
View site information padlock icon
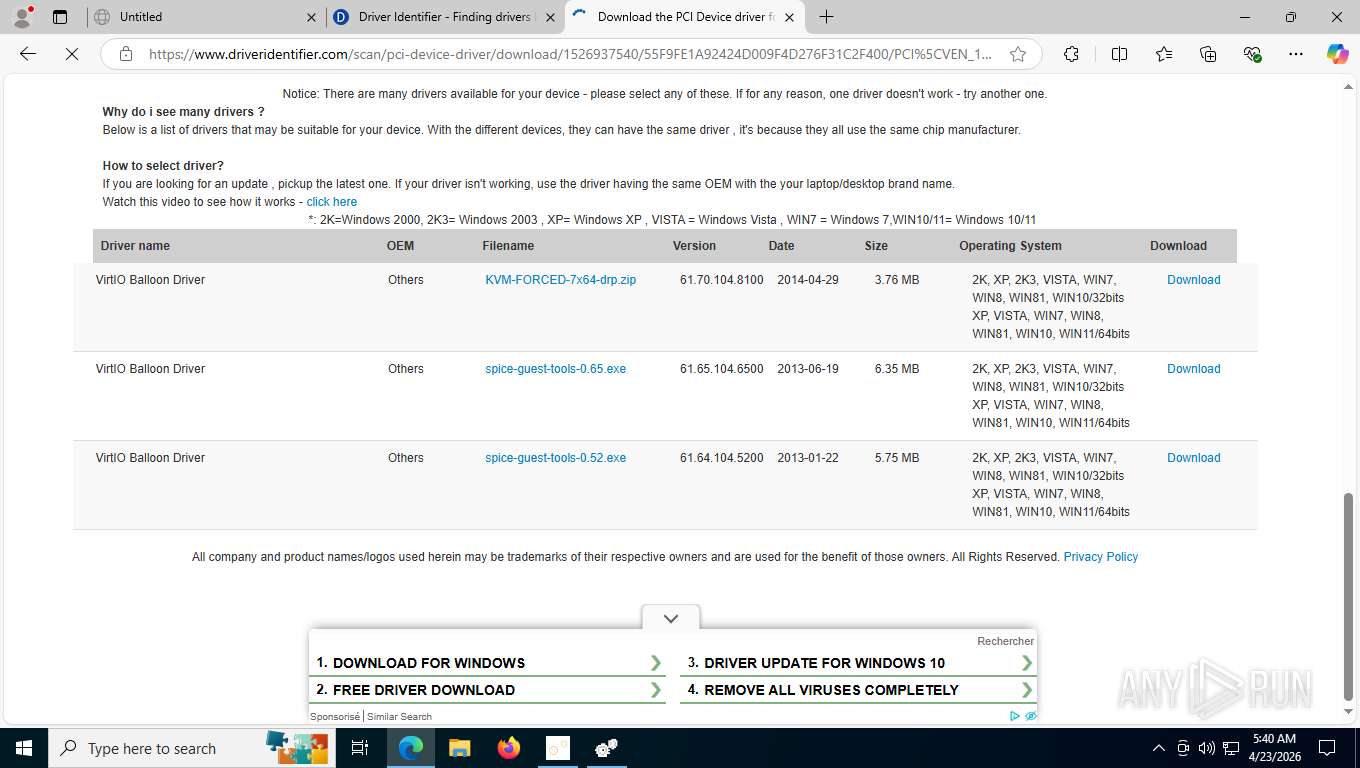[x=126, y=54]
